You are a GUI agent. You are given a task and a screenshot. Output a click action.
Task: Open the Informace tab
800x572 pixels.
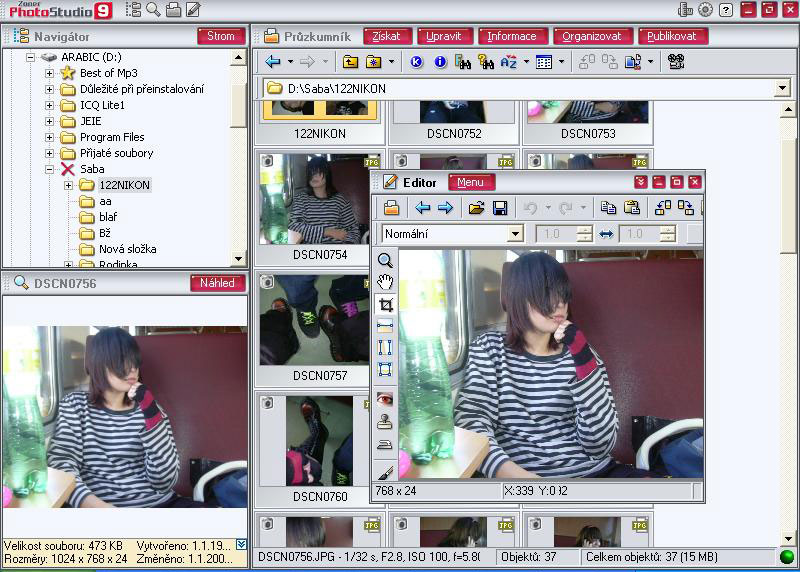512,36
